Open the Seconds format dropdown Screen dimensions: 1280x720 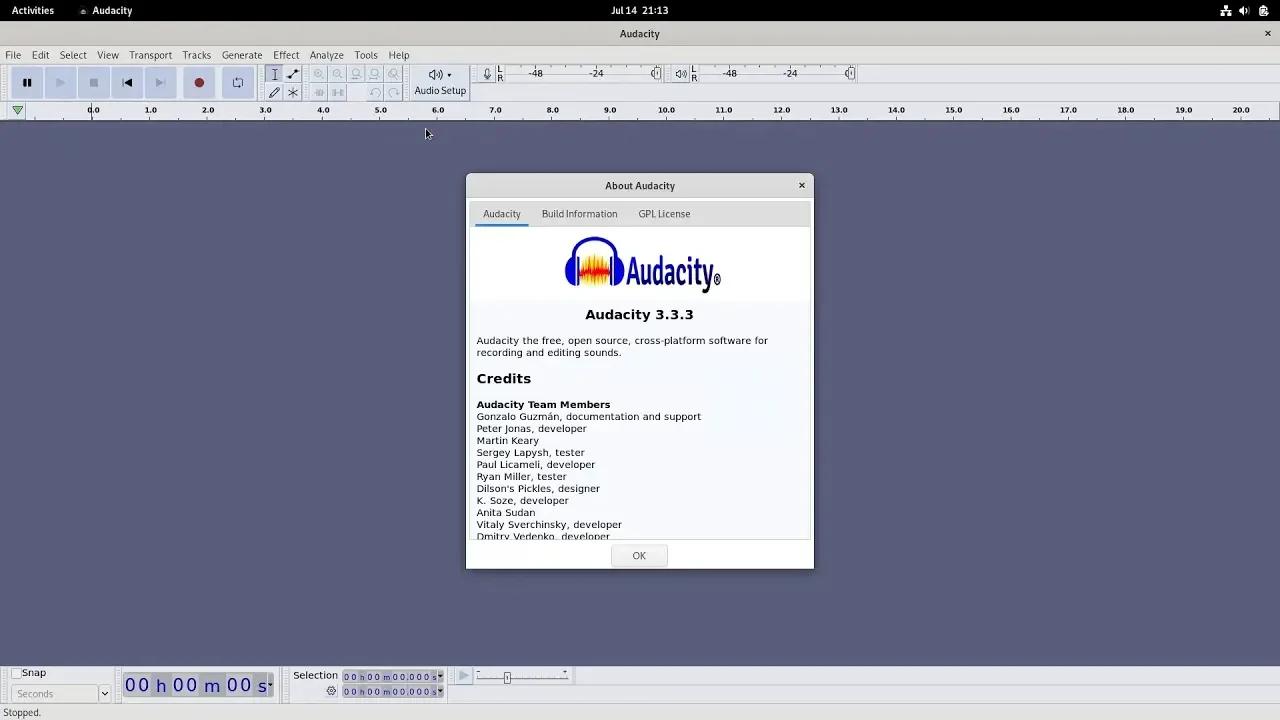coord(105,693)
